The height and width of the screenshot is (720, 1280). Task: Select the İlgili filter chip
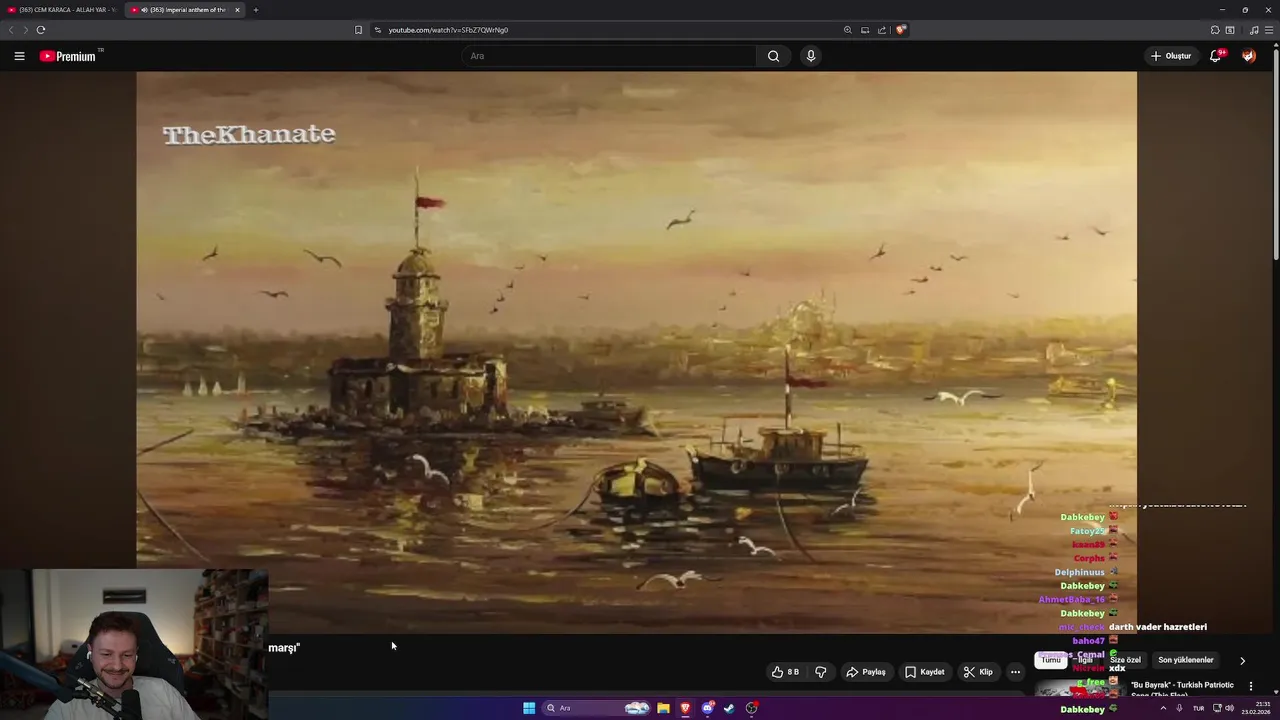coord(1084,660)
